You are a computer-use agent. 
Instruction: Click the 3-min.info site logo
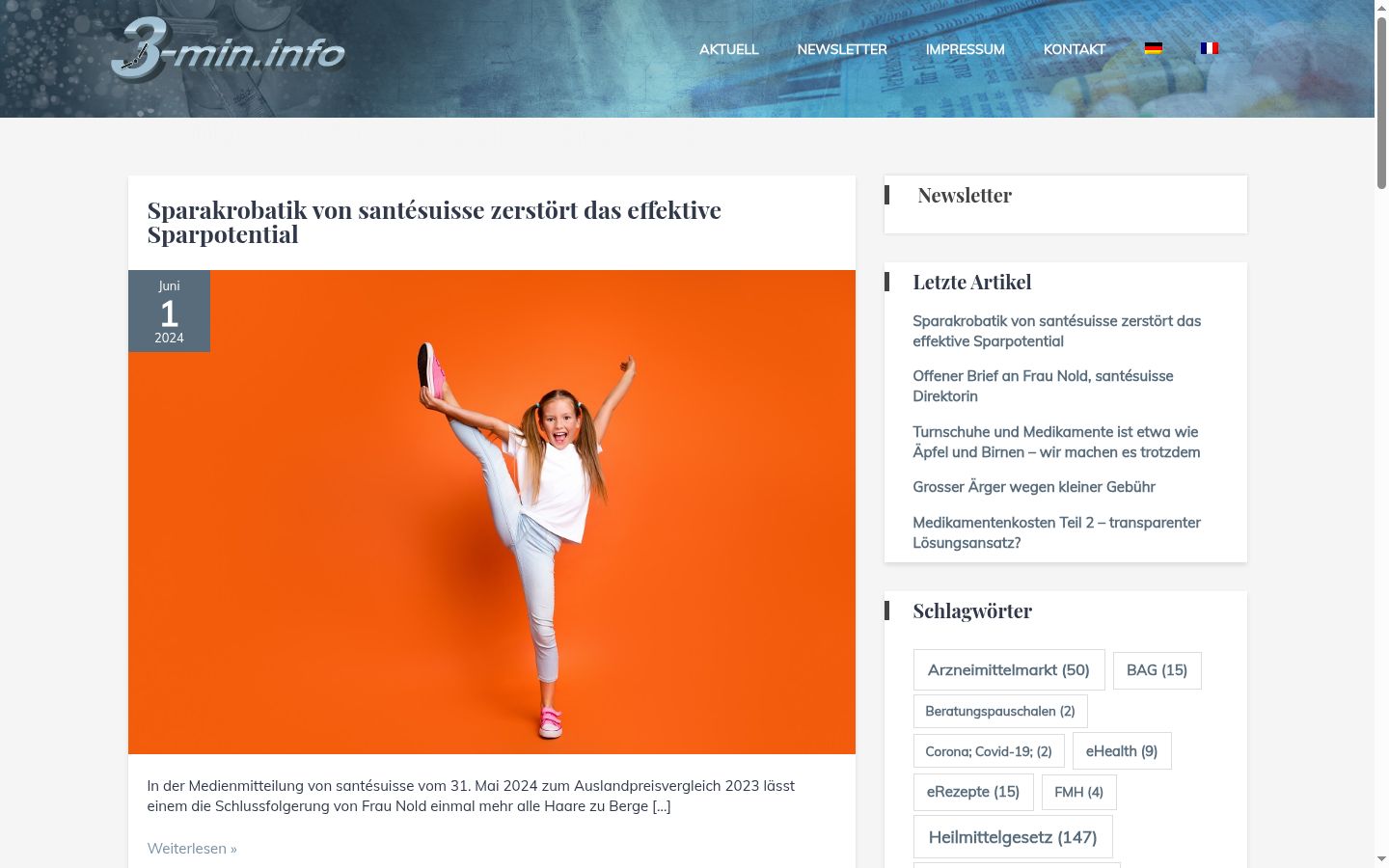point(228,50)
